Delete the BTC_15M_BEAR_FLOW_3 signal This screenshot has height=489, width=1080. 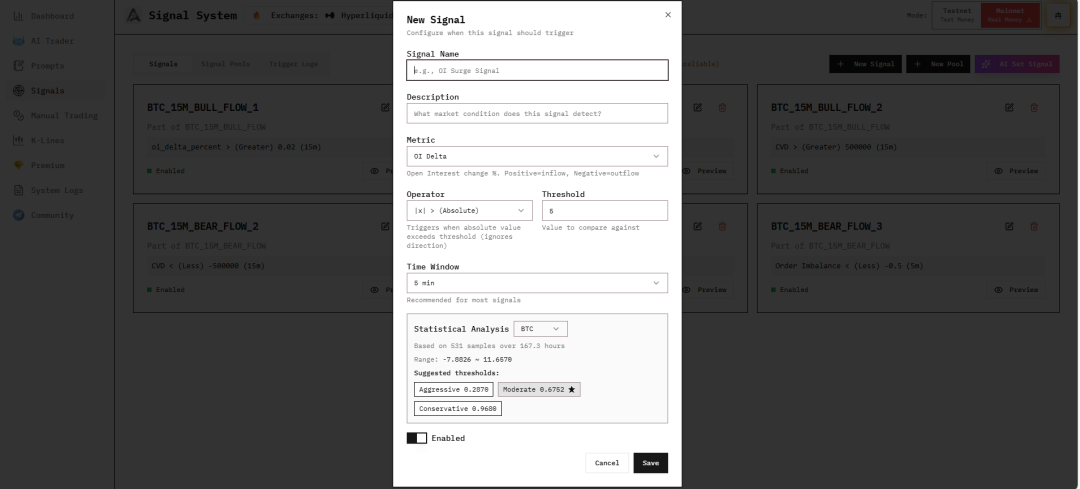click(x=1034, y=226)
